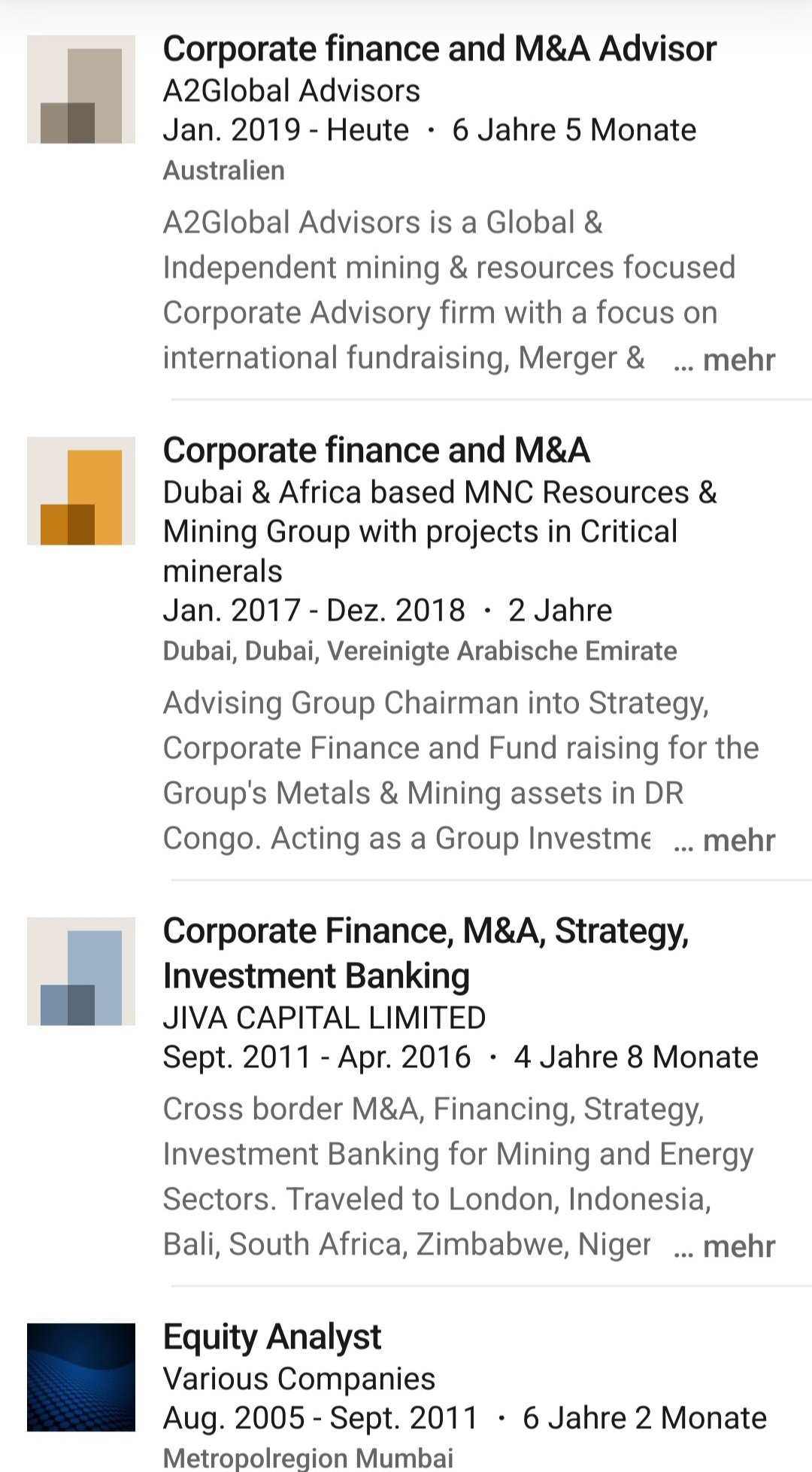
Task: Open Corporate Finance, M&A, Strategy, Investment Banking
Action: (x=426, y=953)
